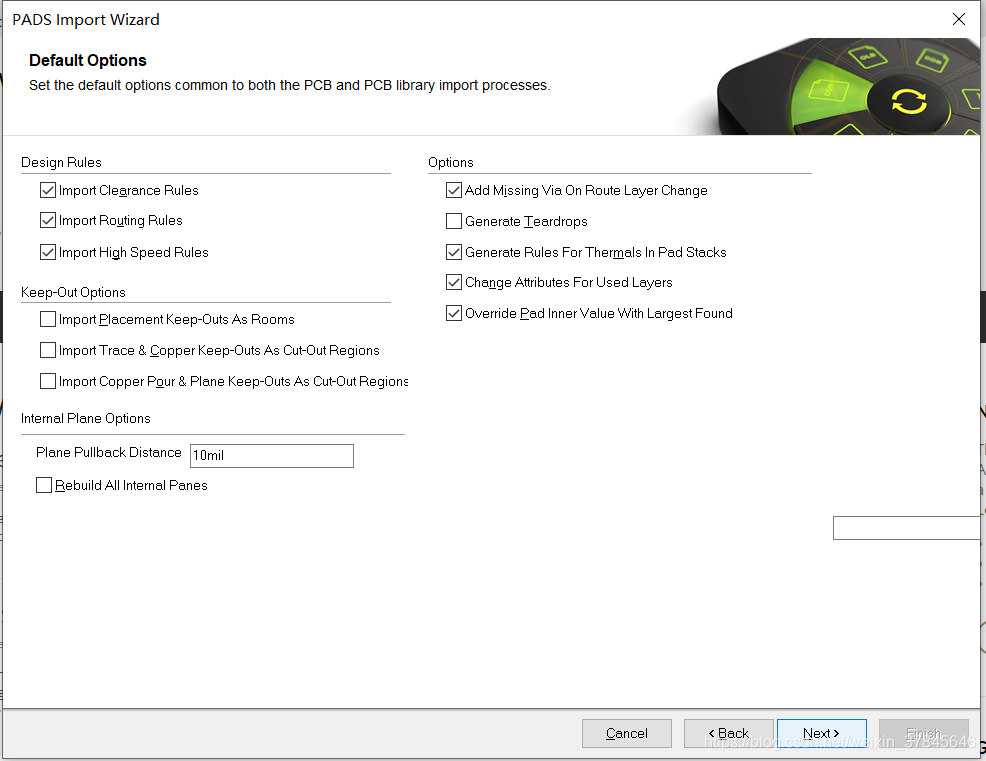Image resolution: width=986 pixels, height=761 pixels.
Task: Uncheck Change Attributes For Used Layers
Action: point(454,282)
